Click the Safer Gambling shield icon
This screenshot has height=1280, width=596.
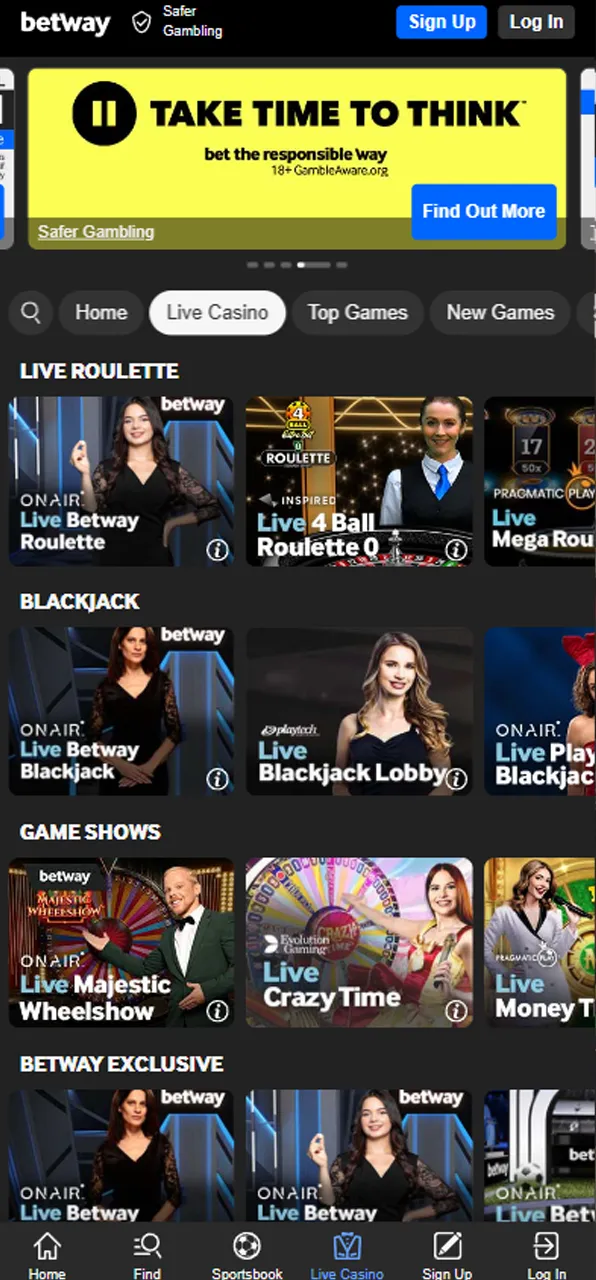tap(142, 23)
